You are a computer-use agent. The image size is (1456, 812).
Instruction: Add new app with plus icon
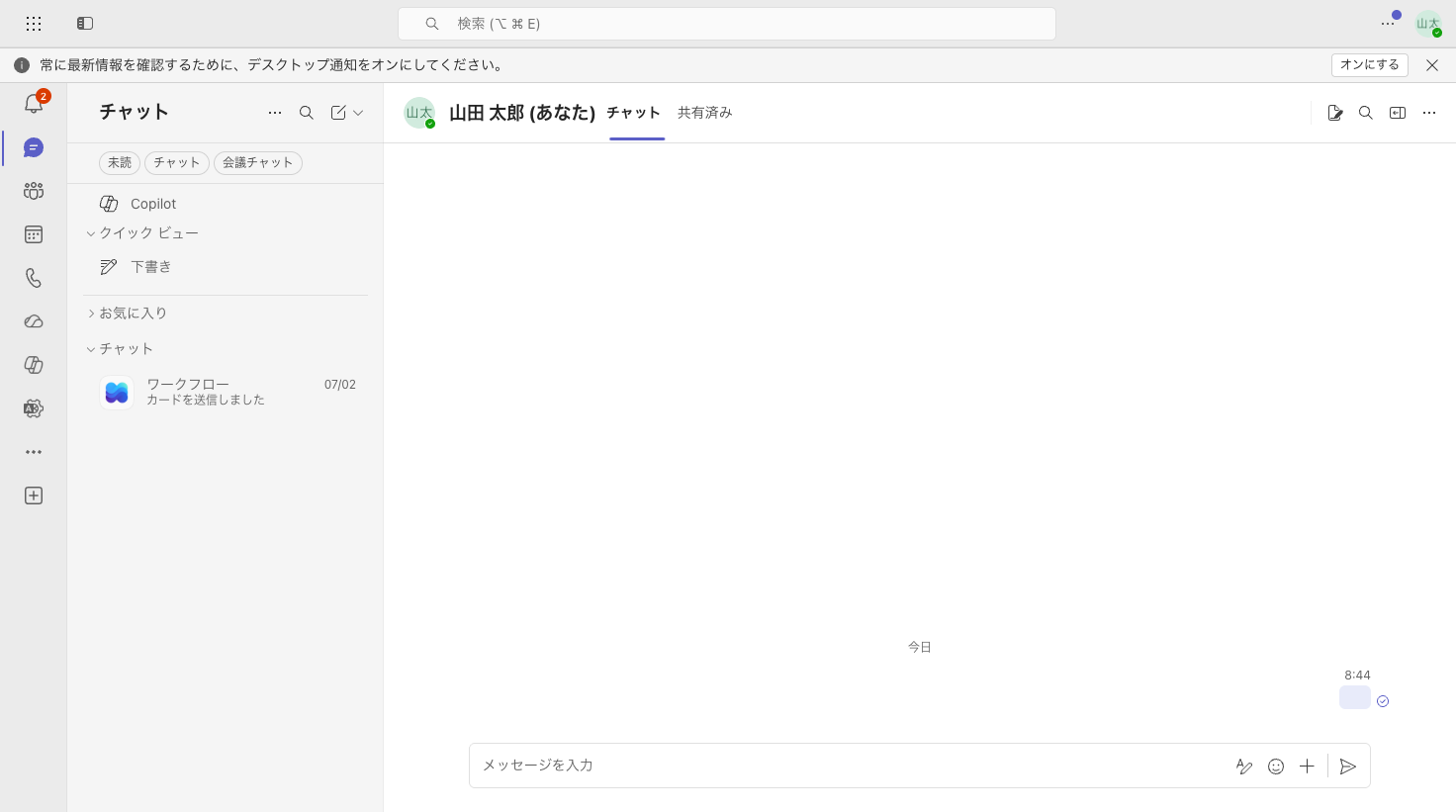point(34,496)
